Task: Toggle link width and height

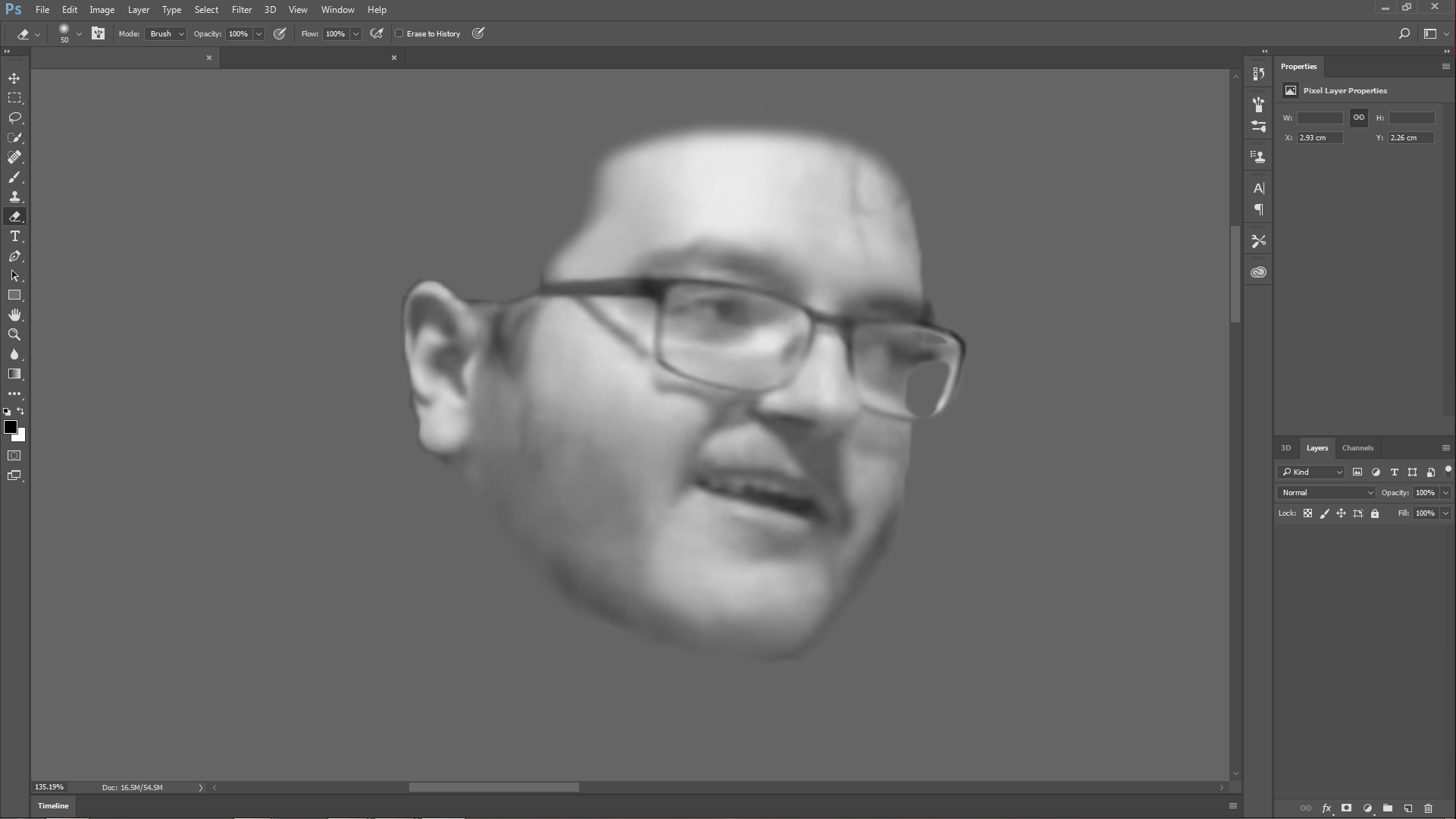Action: coord(1359,118)
